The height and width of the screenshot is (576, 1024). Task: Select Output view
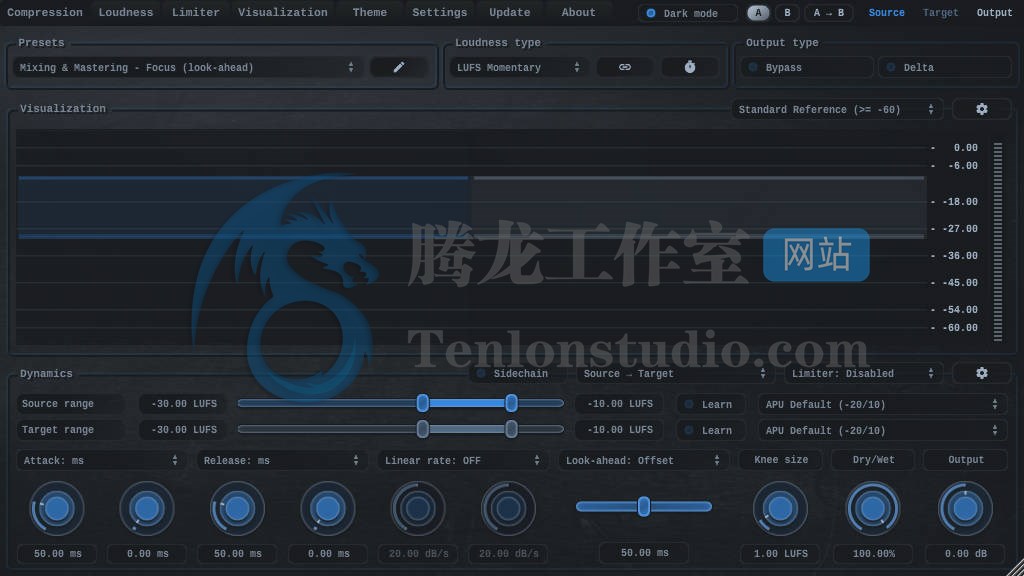pyautogui.click(x=995, y=12)
